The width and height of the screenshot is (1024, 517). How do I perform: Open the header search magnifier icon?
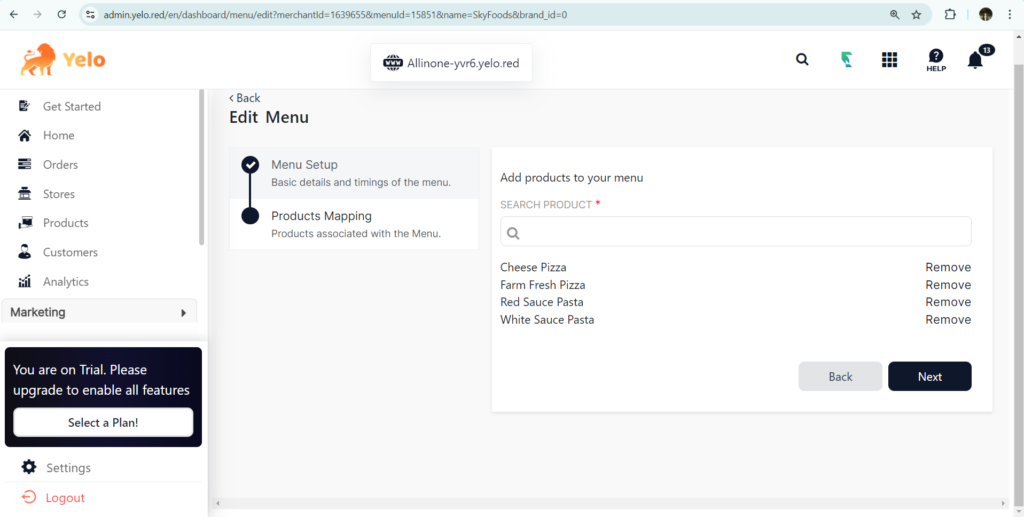tap(802, 59)
